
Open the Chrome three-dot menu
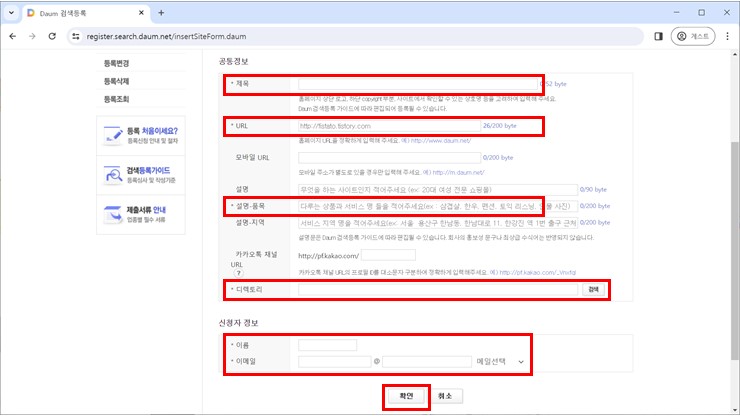pos(727,36)
